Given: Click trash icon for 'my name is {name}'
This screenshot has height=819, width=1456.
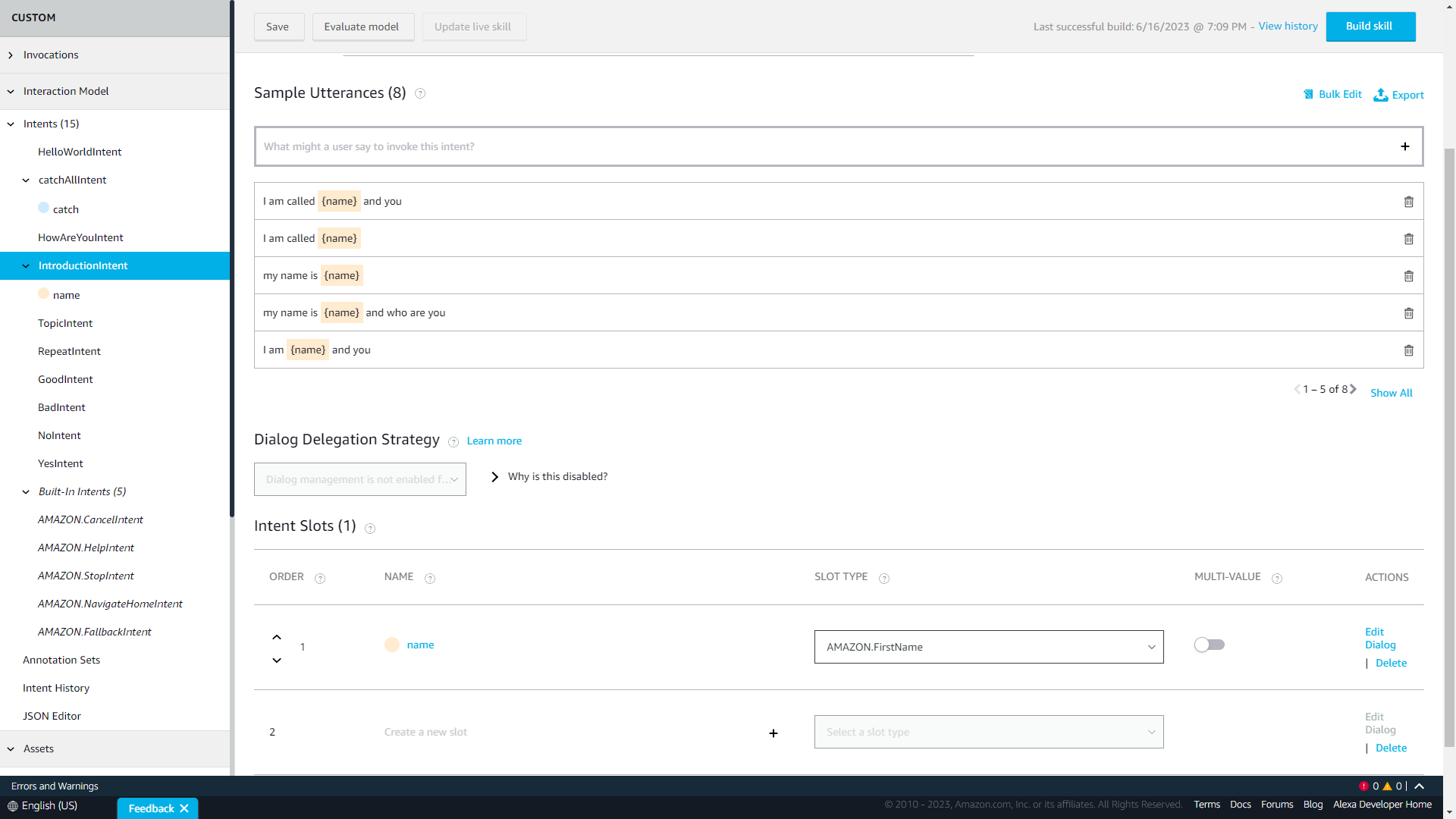Looking at the screenshot, I should [x=1408, y=276].
